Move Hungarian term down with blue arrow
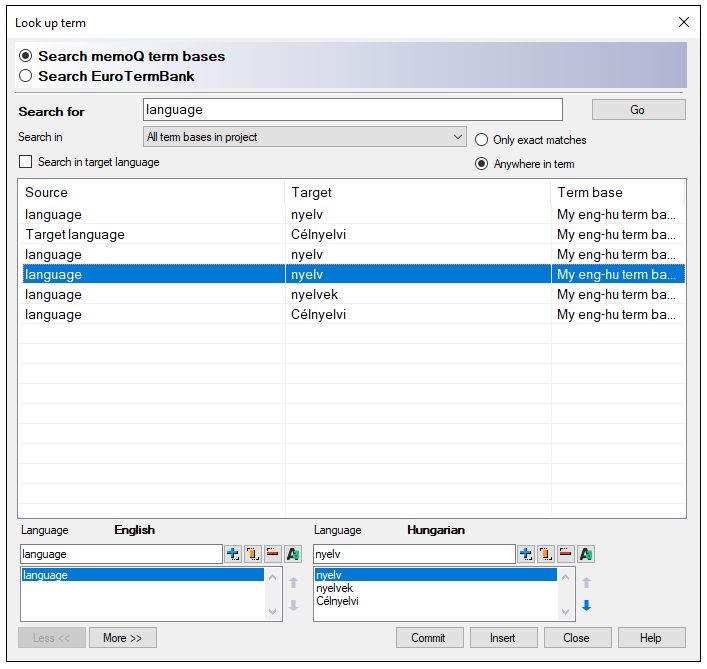 click(587, 606)
